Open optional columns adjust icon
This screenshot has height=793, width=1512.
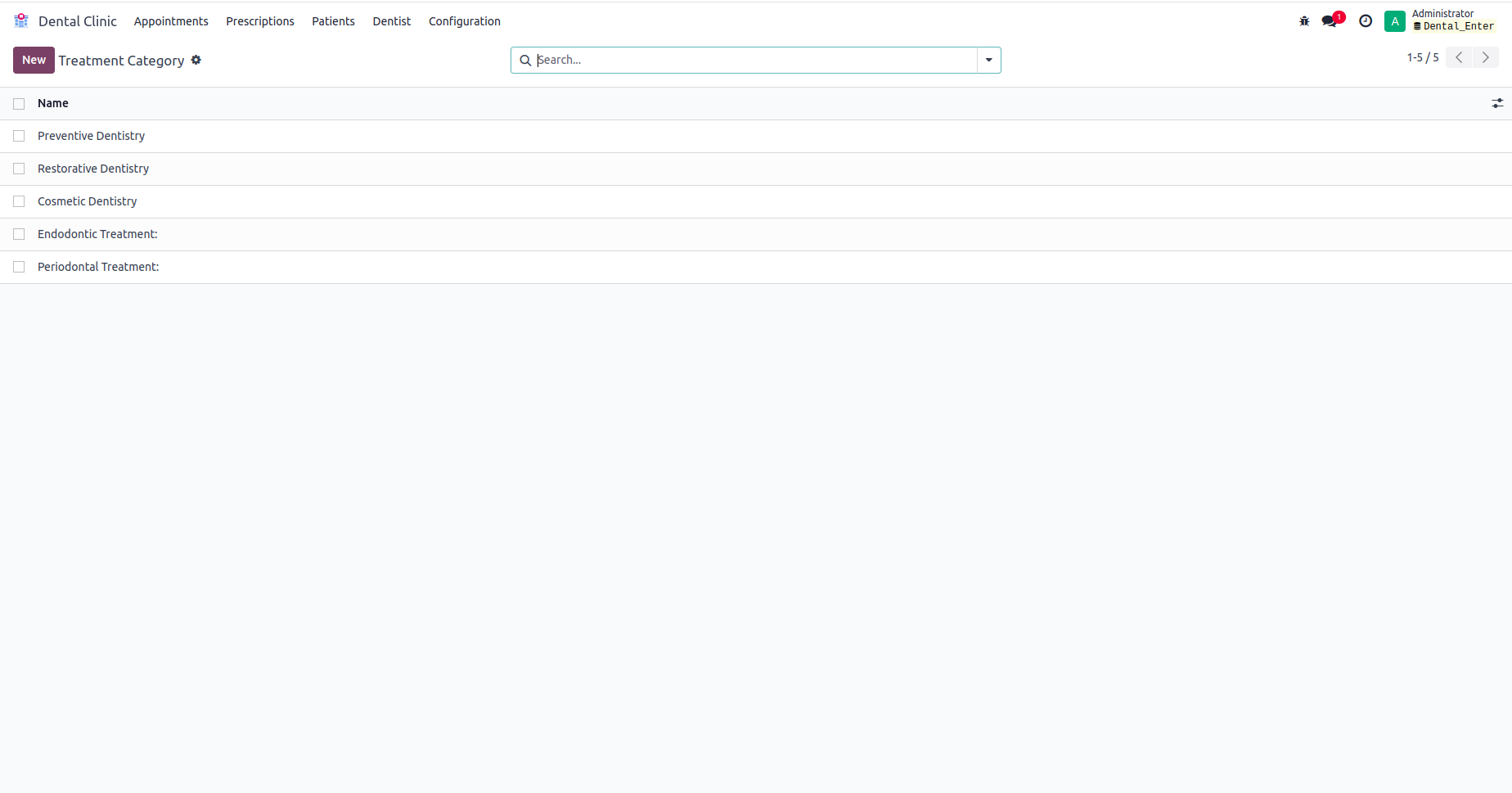[x=1497, y=103]
